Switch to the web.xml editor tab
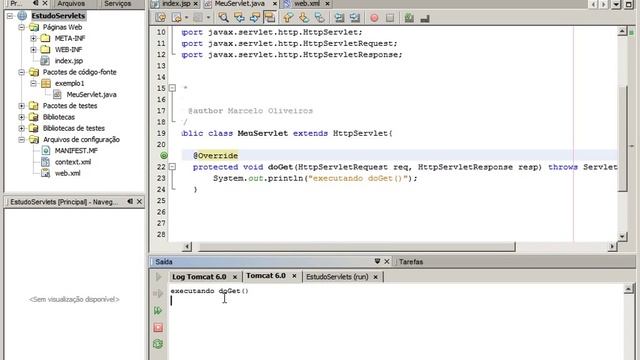This screenshot has width=640, height=360. pos(307,3)
